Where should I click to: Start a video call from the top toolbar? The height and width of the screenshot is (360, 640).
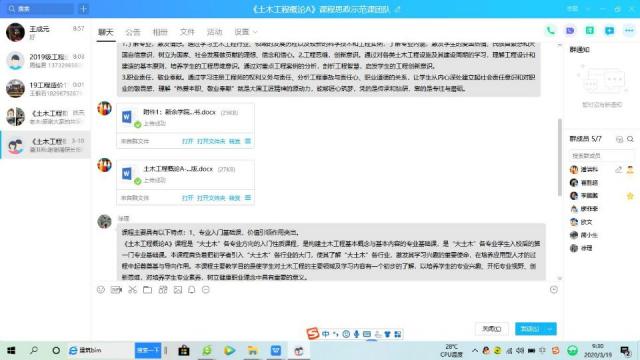point(570,31)
